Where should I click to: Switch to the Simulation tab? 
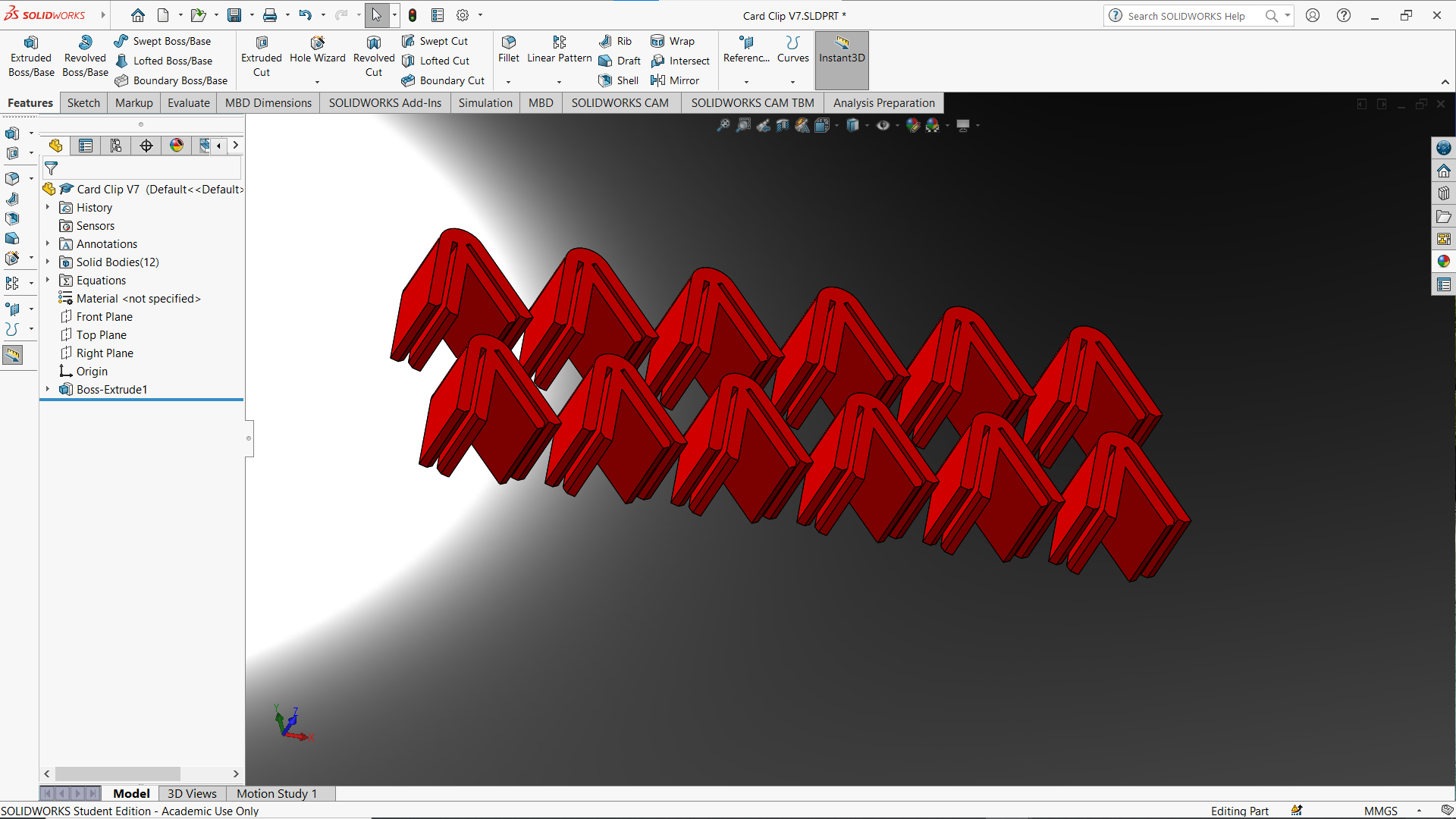point(486,103)
